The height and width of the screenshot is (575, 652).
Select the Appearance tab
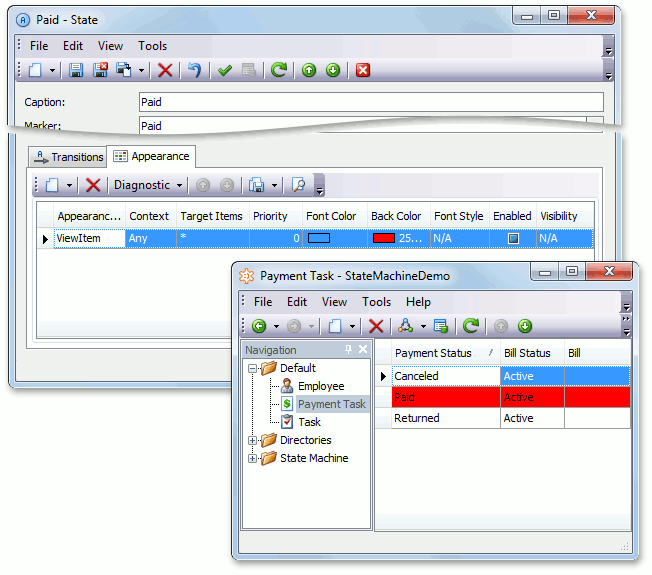pos(151,156)
